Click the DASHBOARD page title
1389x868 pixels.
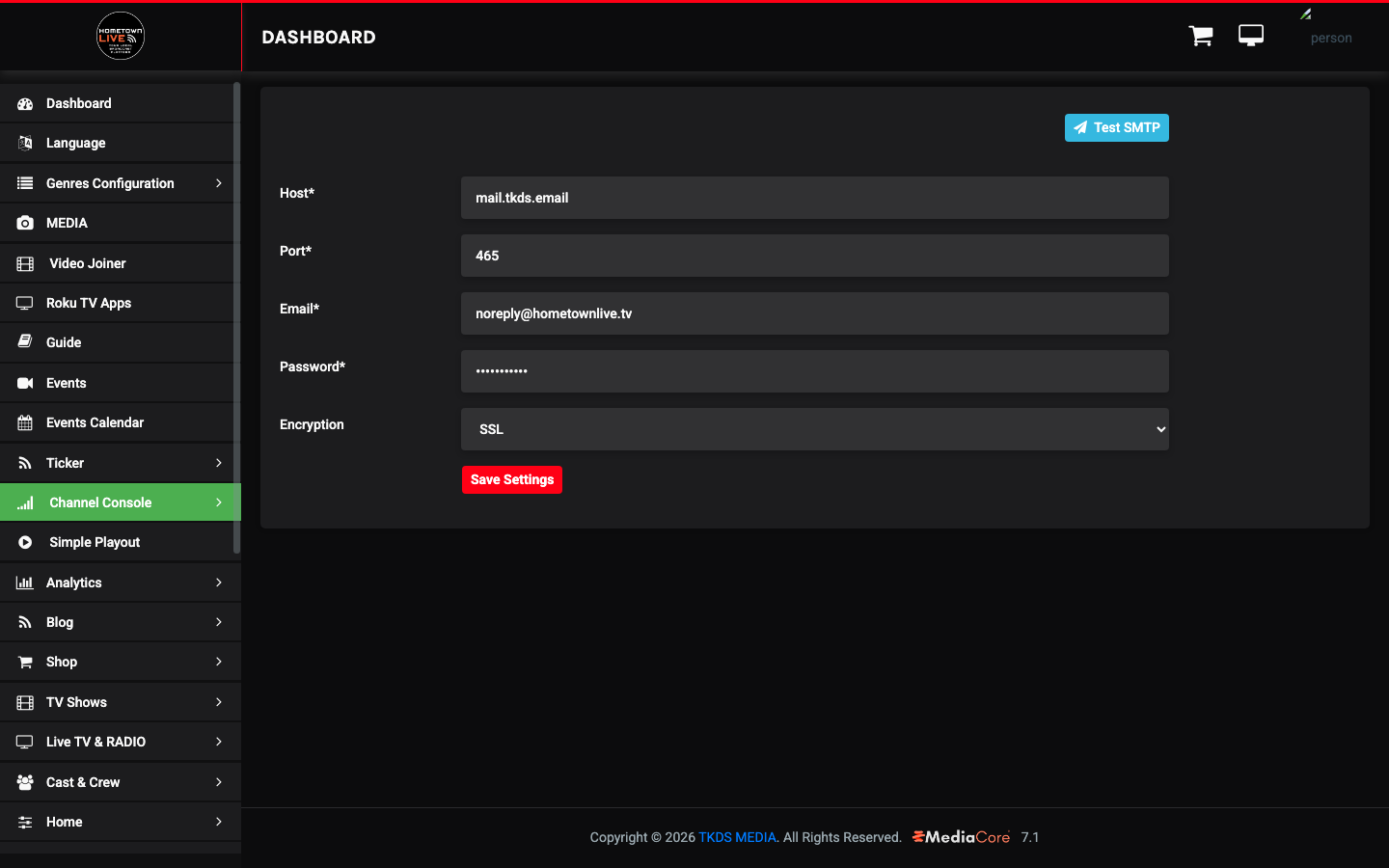(318, 37)
